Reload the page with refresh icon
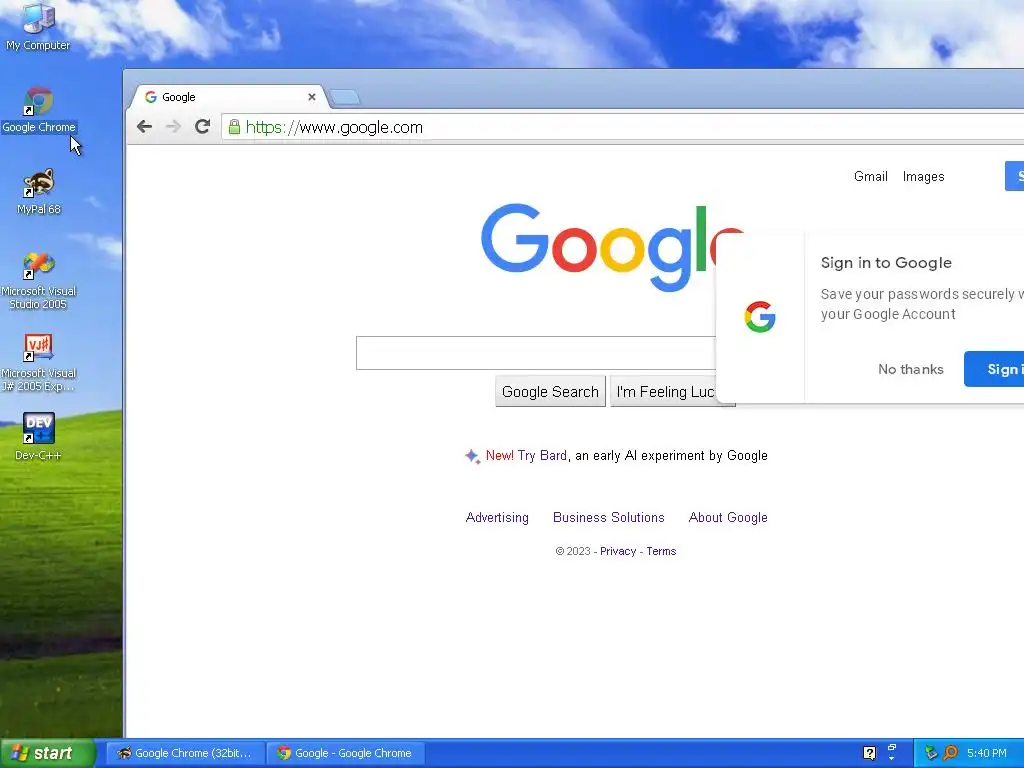The height and width of the screenshot is (768, 1024). pyautogui.click(x=202, y=127)
